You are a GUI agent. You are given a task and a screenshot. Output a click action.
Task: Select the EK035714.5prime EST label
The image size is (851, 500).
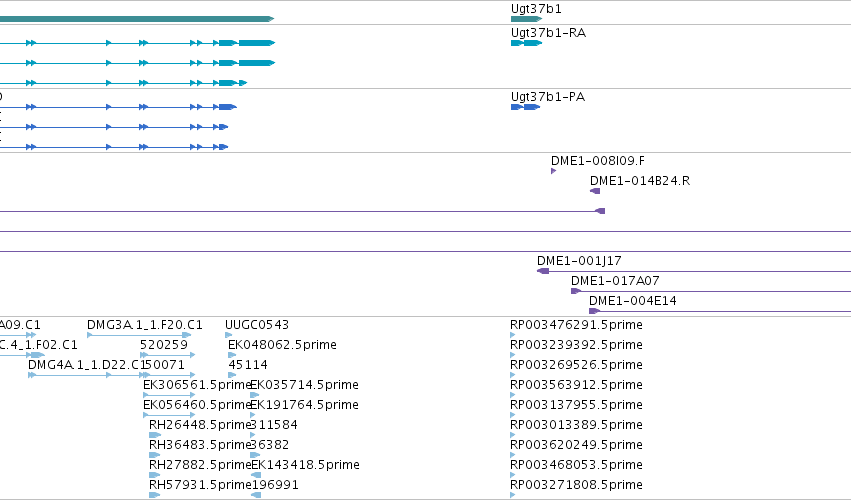304,385
